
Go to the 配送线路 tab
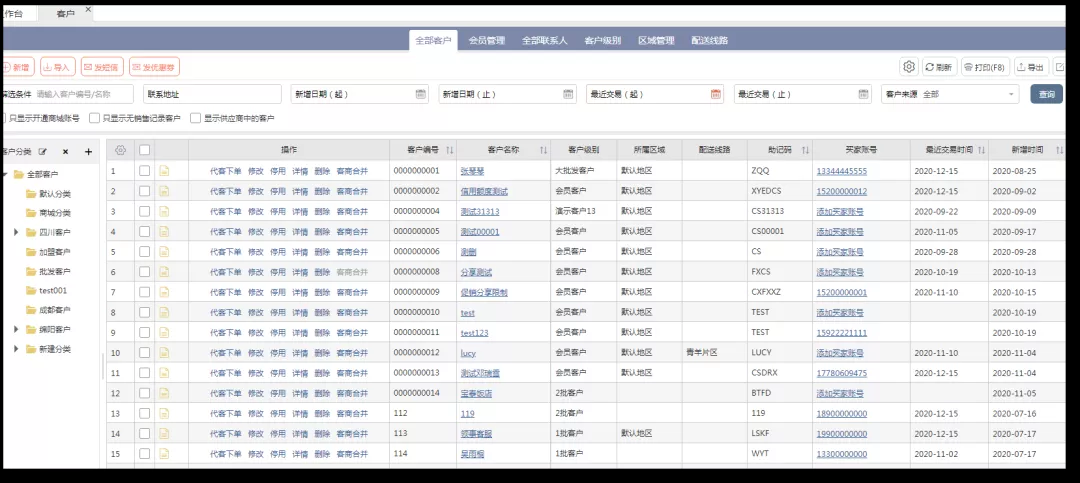tap(709, 41)
